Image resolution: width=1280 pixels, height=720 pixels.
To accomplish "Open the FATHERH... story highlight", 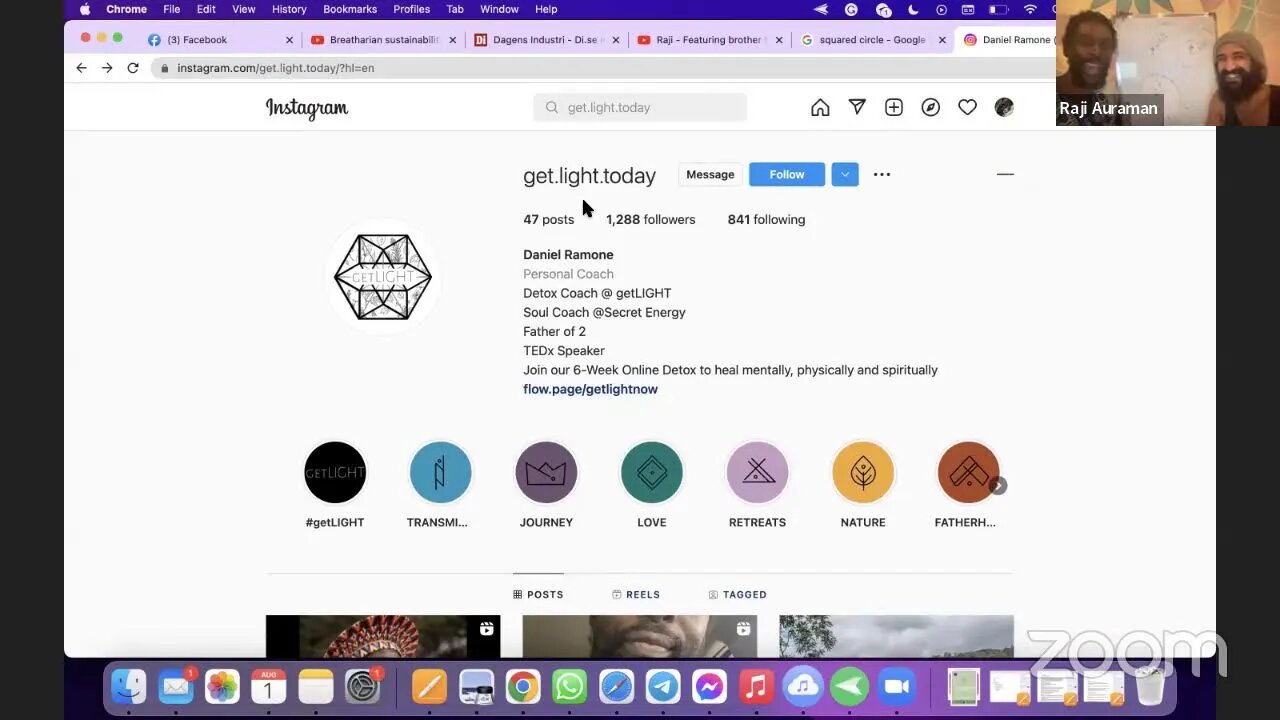I will coord(967,472).
